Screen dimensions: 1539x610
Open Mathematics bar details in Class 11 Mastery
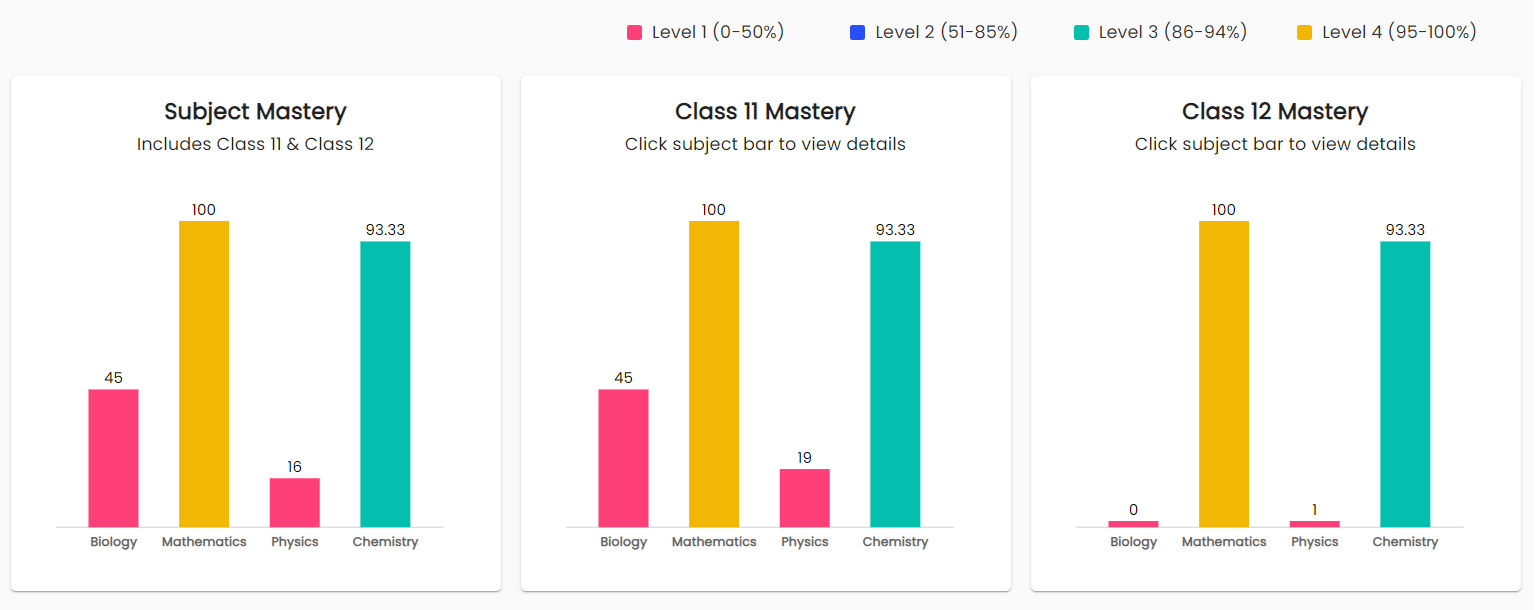pyautogui.click(x=714, y=374)
